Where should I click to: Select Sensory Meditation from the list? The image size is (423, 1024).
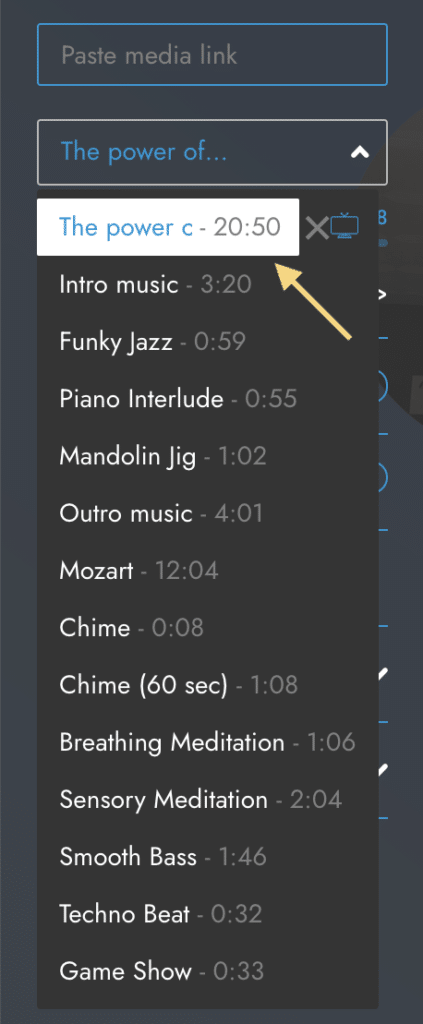208,799
